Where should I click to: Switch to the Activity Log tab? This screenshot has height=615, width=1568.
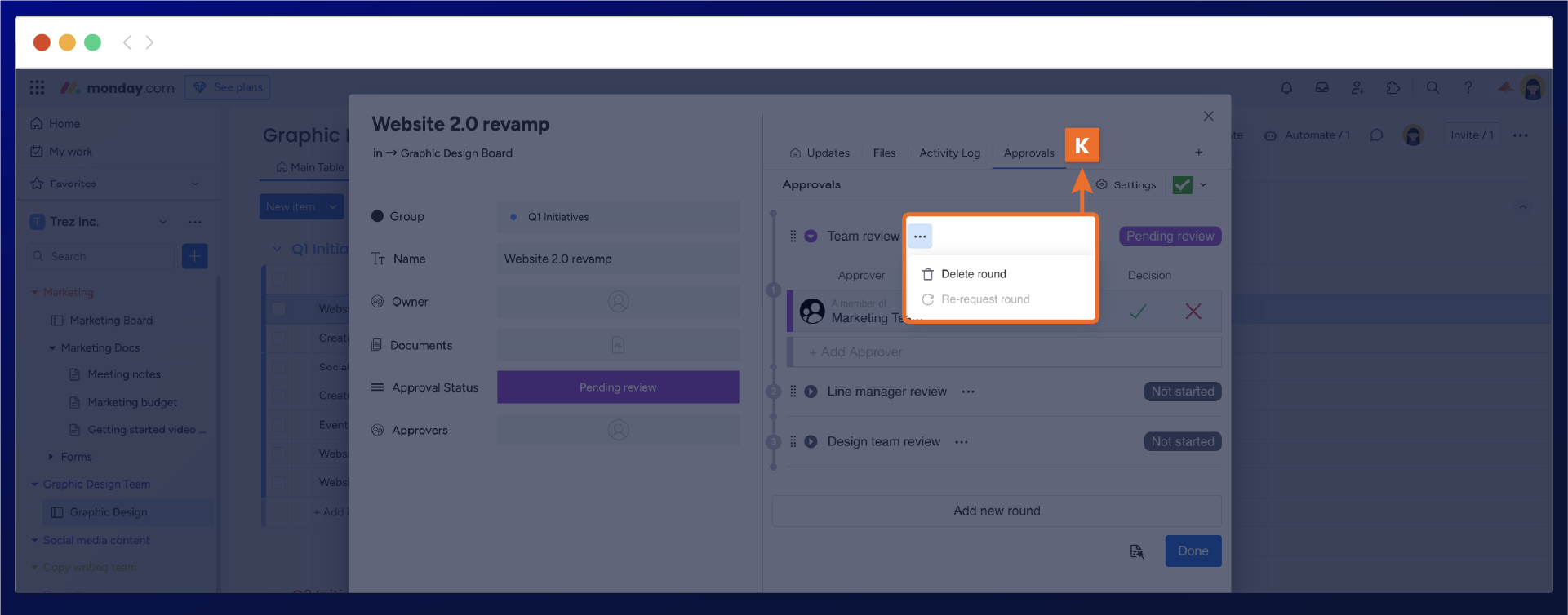[949, 153]
